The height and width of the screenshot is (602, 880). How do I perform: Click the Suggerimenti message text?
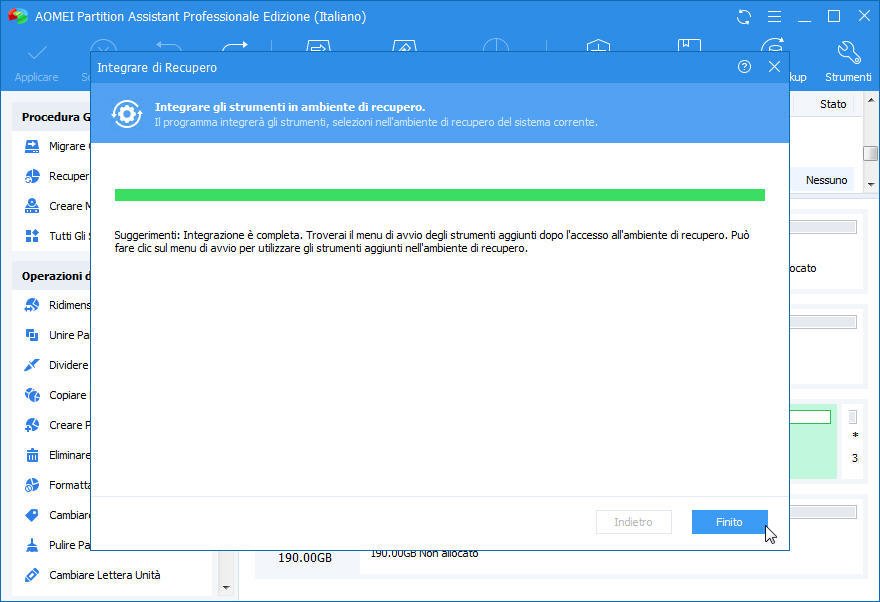point(432,241)
